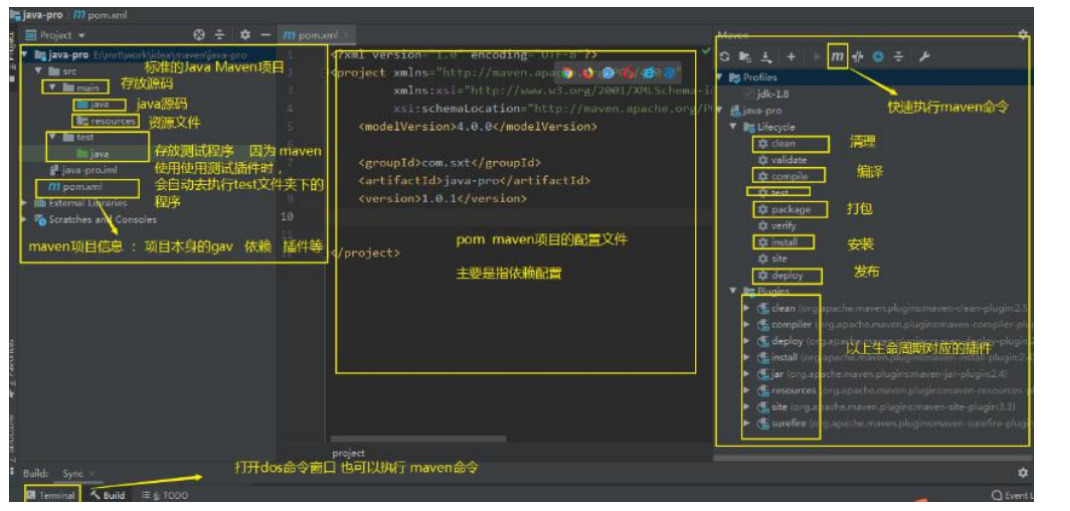Viewport: 1070px width, 511px height.
Task: Click Execute Maven Goal m icon
Action: tap(837, 57)
